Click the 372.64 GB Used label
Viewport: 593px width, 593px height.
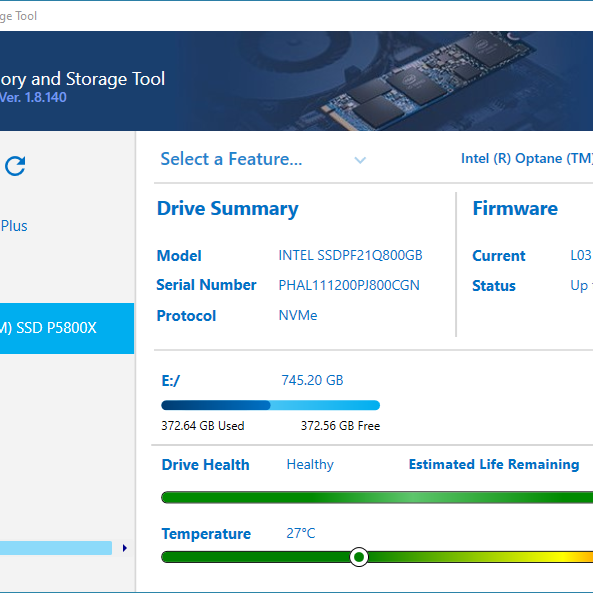[x=203, y=426]
